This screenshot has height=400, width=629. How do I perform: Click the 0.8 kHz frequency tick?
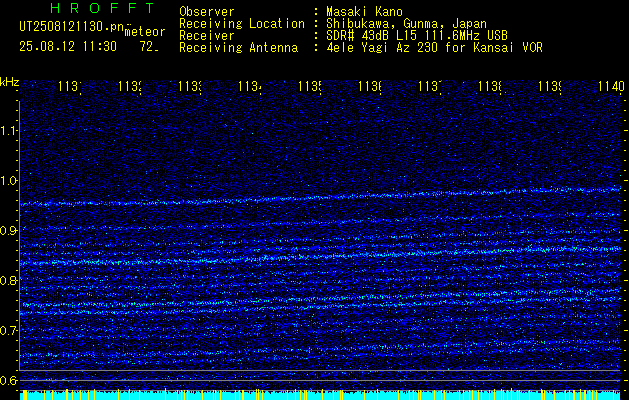(8, 280)
